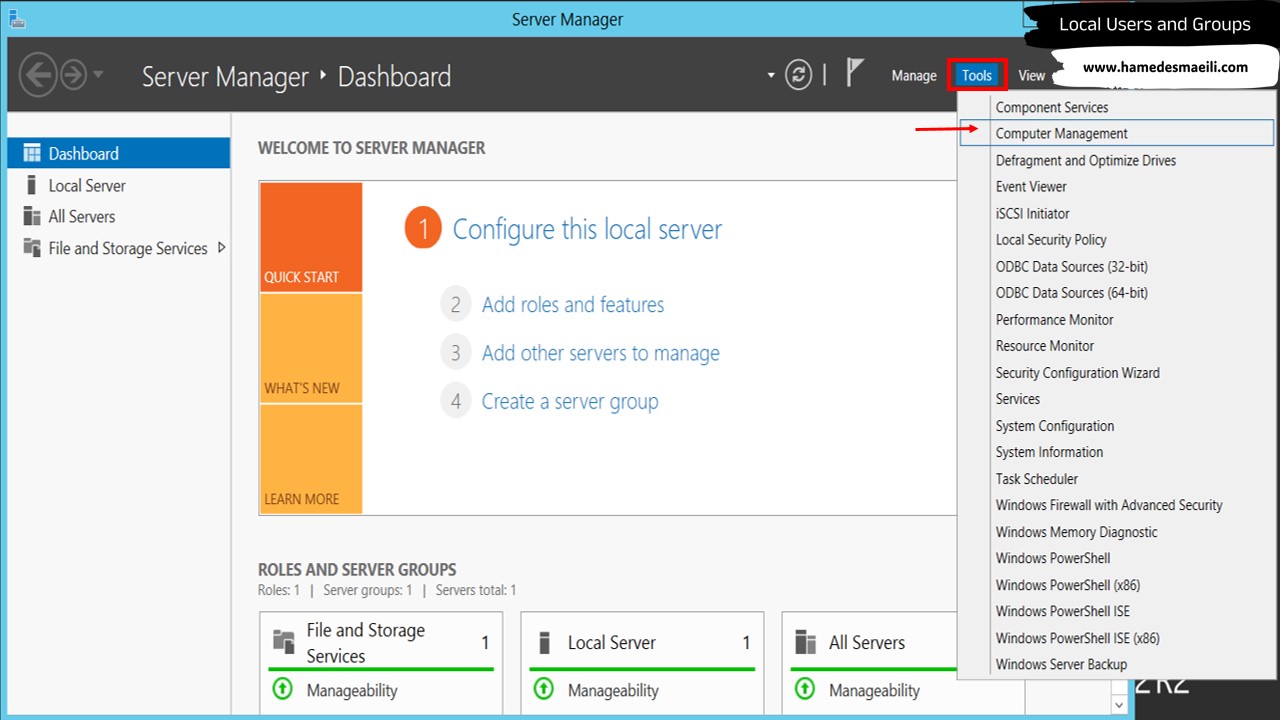Screen dimensions: 1280x720
Task: Click the Server Manager title bar icon
Action: pos(17,18)
